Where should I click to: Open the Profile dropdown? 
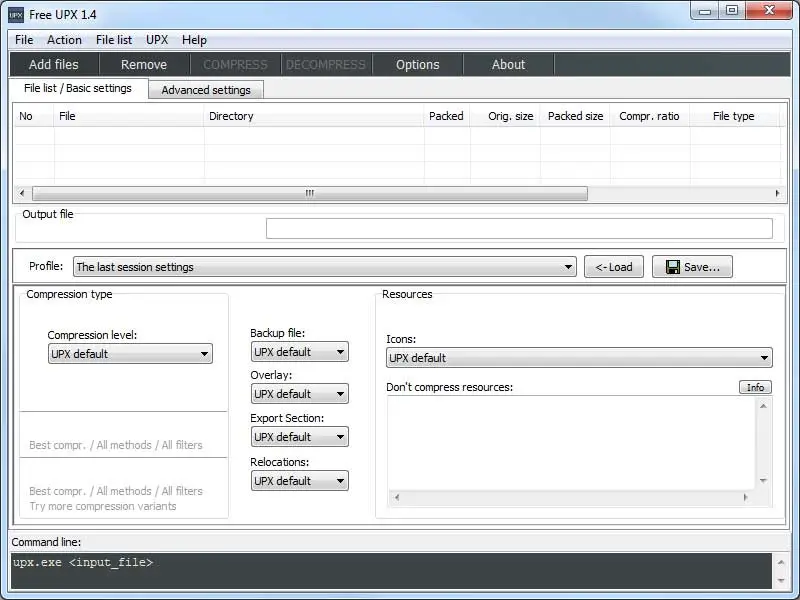pyautogui.click(x=324, y=267)
